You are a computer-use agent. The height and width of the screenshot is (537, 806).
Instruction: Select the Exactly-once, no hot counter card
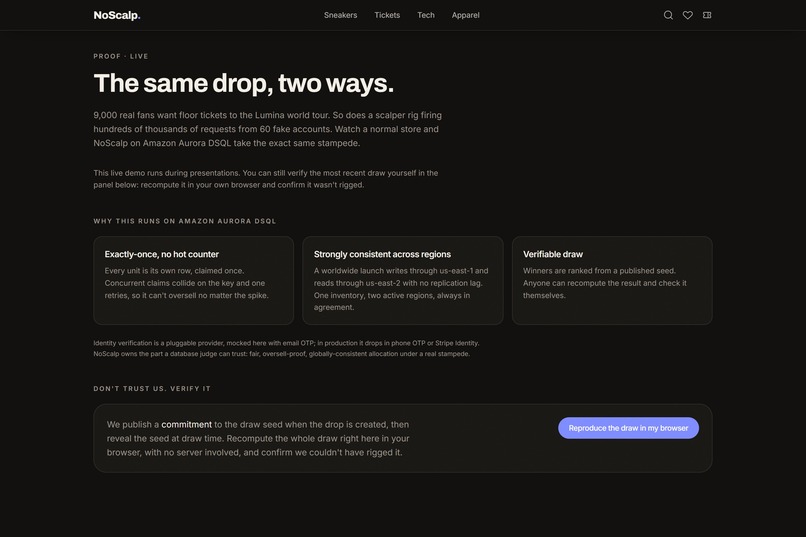(x=194, y=281)
